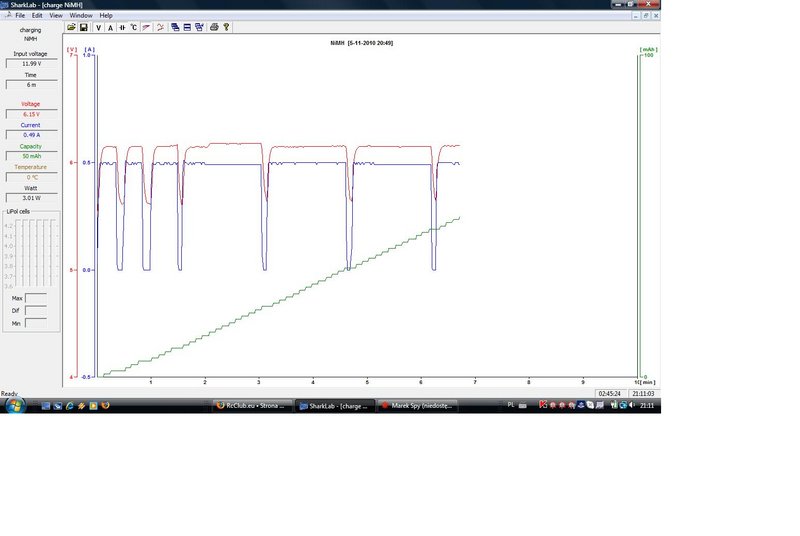Screen dimensions: 800x536
Task: Toggle the temperature curve °C button
Action: tap(134, 28)
